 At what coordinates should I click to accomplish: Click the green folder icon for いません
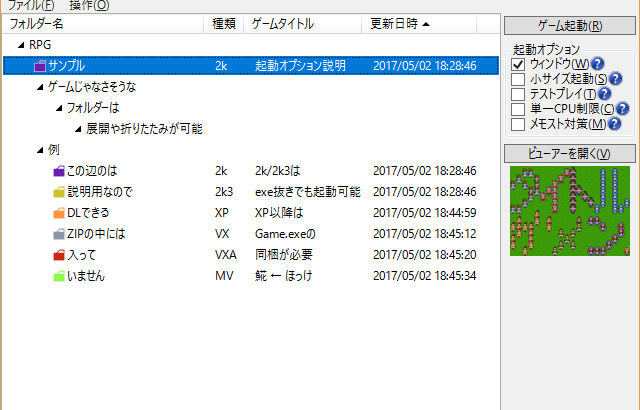point(59,276)
